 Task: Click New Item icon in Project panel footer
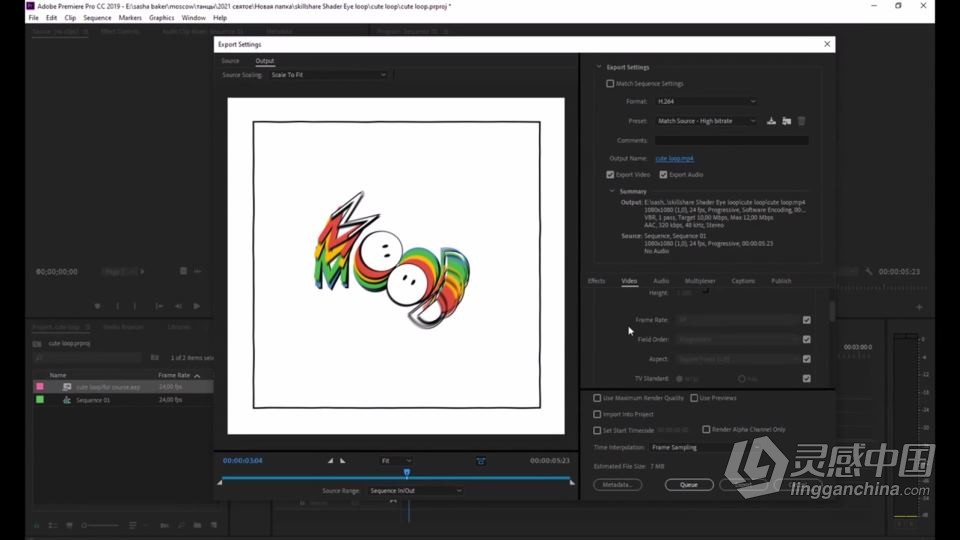click(214, 525)
